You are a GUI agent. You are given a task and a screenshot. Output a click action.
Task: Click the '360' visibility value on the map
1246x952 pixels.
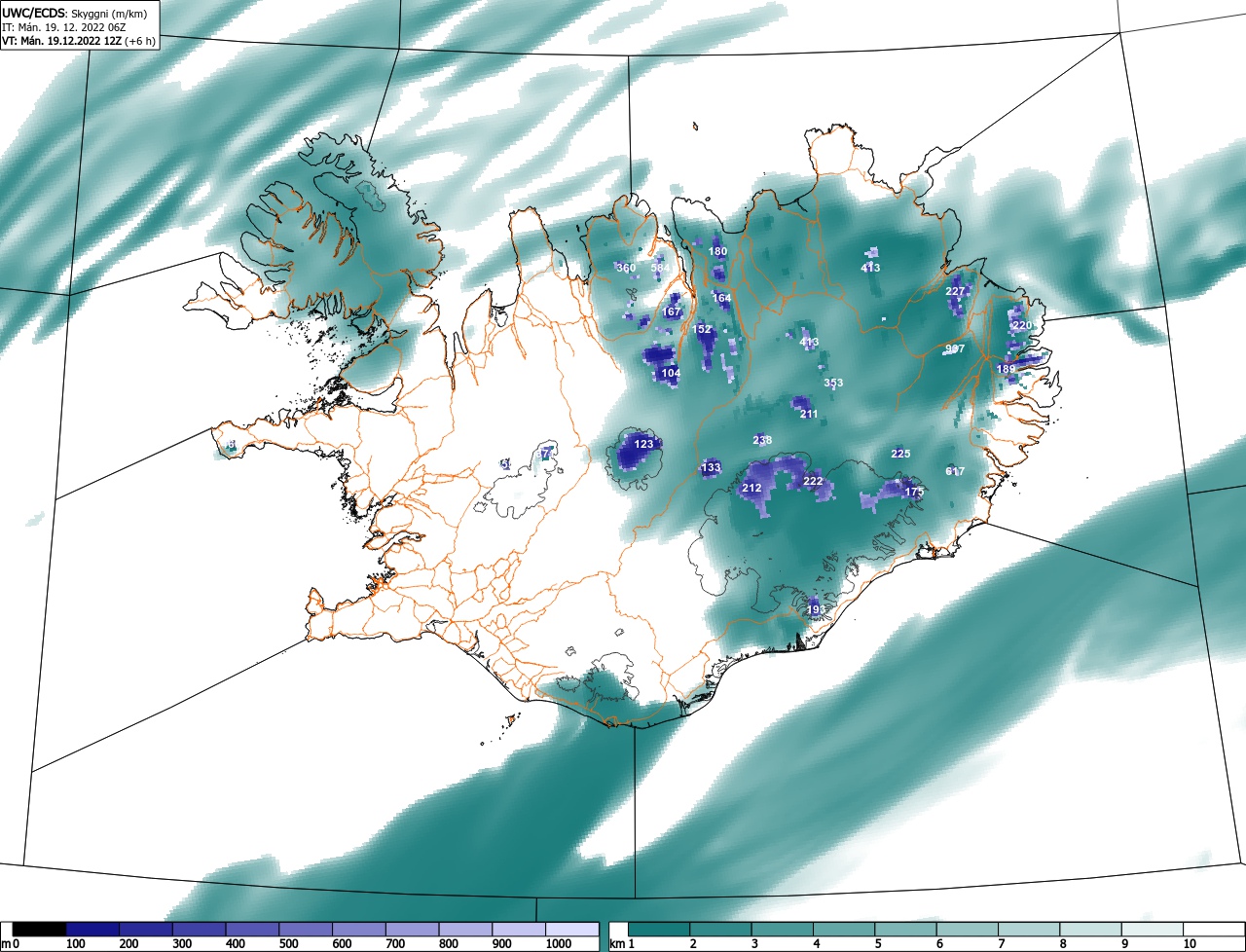pos(626,268)
